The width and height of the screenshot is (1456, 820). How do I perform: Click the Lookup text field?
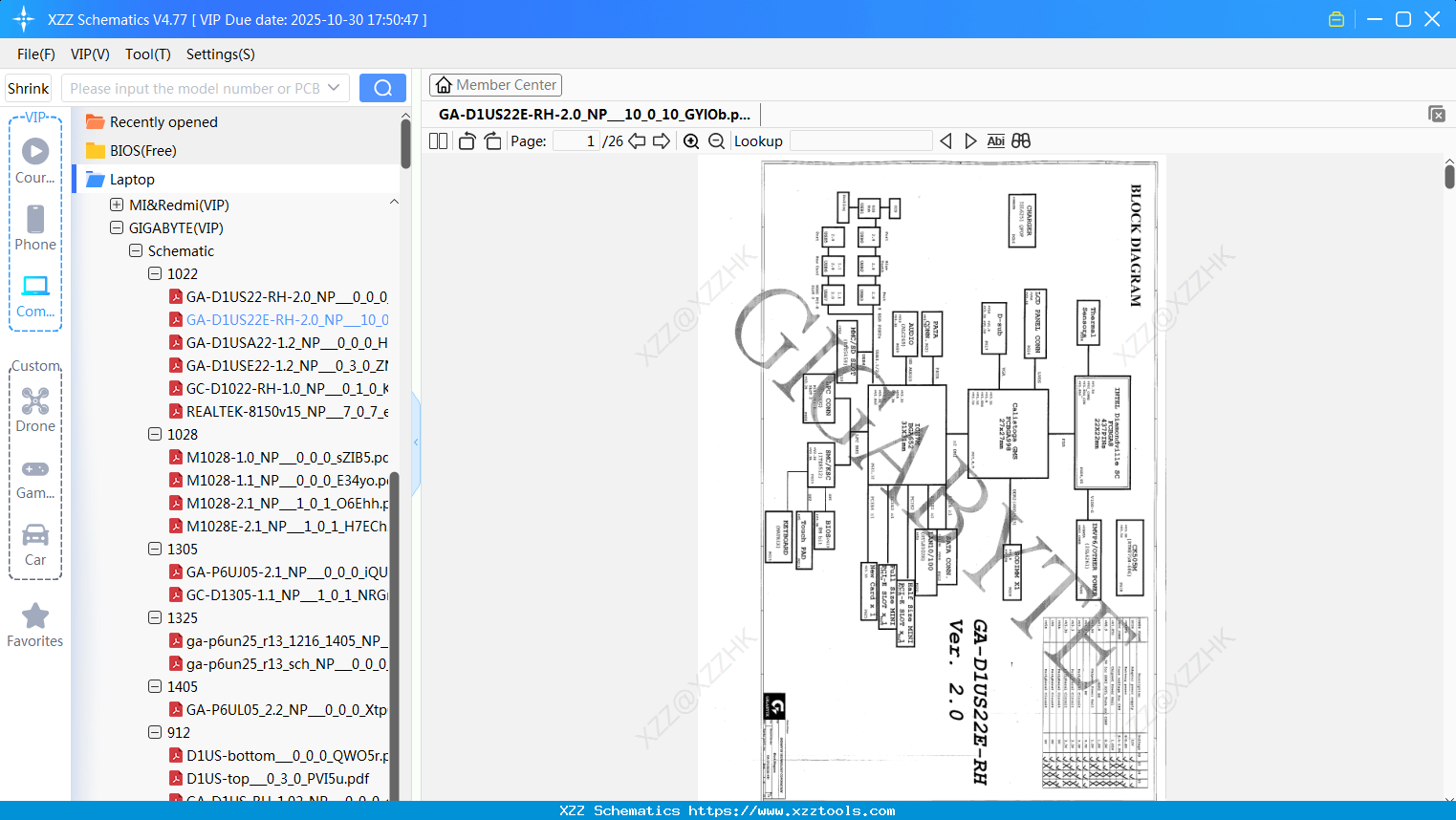(x=860, y=141)
